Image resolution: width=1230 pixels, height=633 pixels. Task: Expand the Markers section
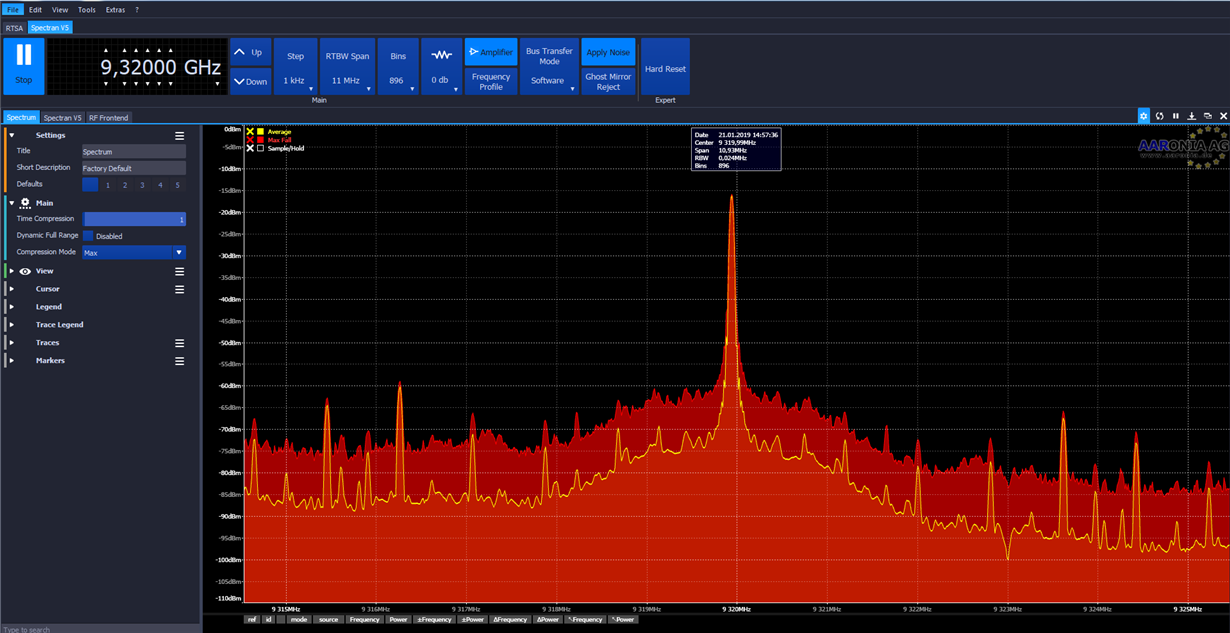12,361
